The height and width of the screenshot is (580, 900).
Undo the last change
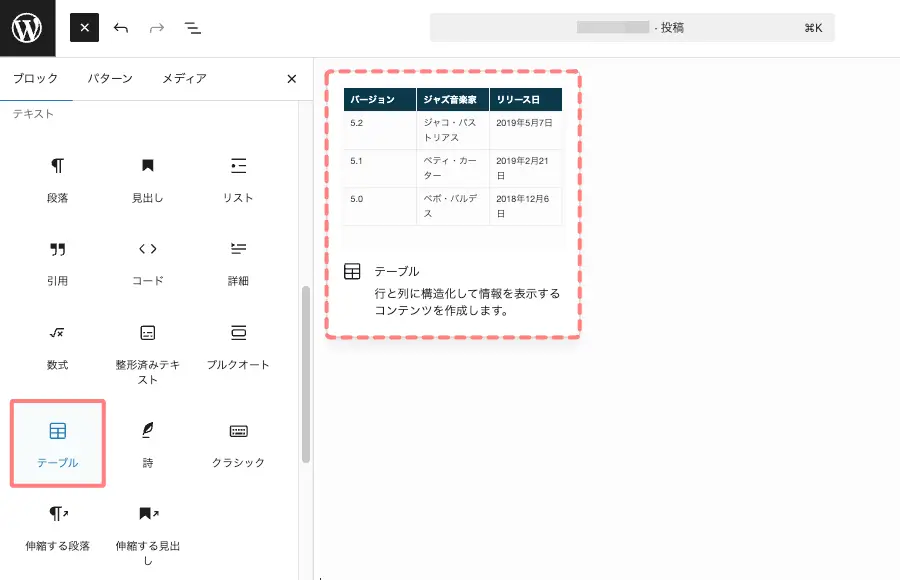pos(121,27)
